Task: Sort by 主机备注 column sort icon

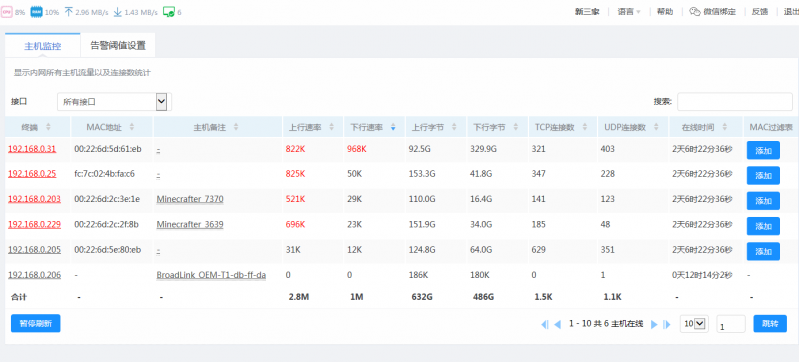Action: coord(235,127)
